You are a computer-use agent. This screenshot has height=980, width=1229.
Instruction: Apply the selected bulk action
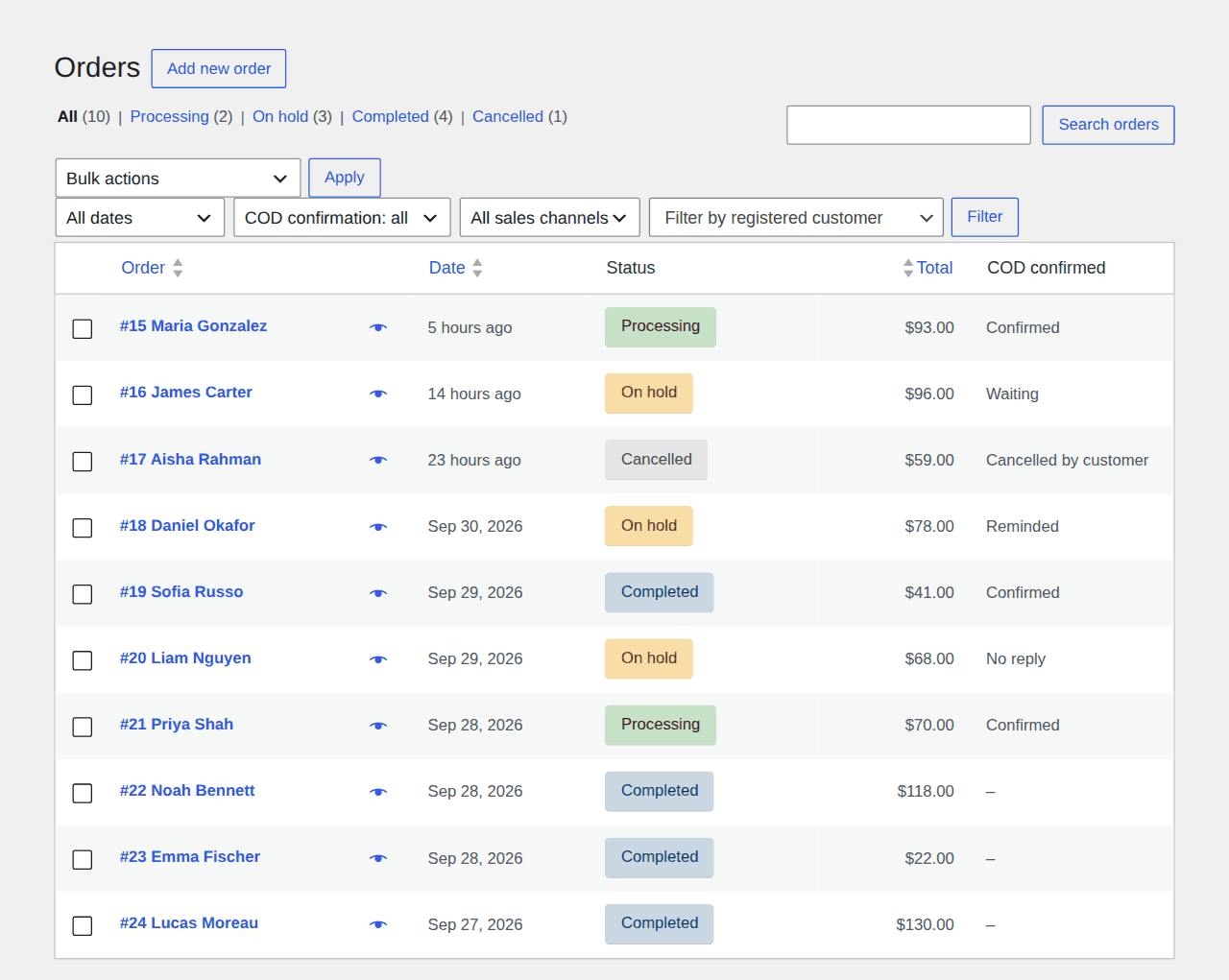pos(345,178)
